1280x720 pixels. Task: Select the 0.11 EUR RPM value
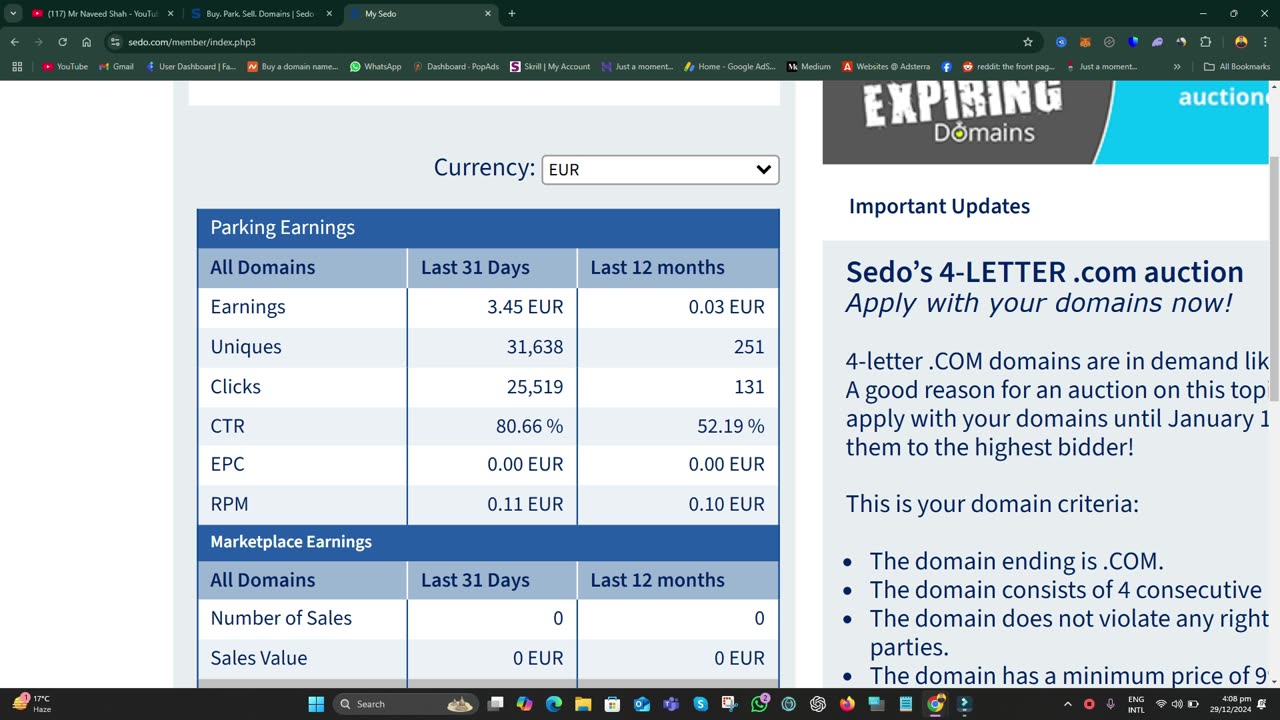[525, 504]
